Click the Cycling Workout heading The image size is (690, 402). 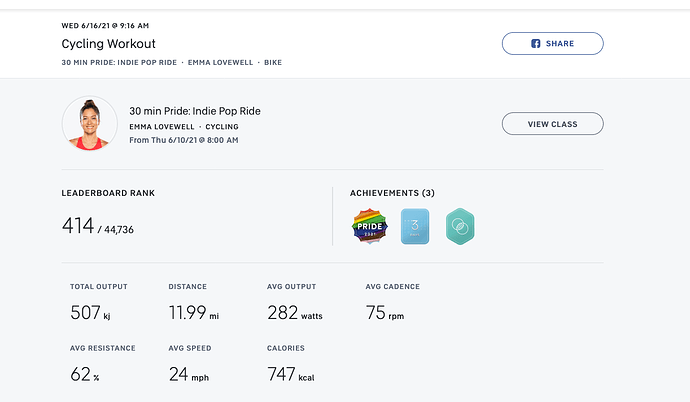[108, 44]
